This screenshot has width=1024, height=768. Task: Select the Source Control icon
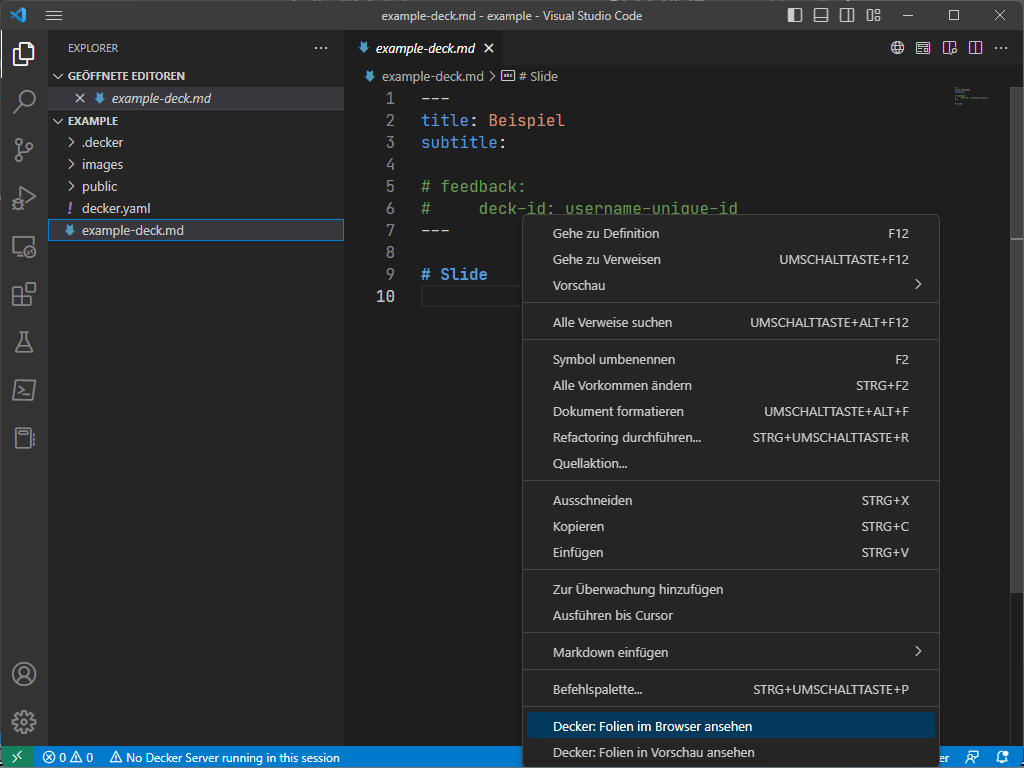pos(23,150)
